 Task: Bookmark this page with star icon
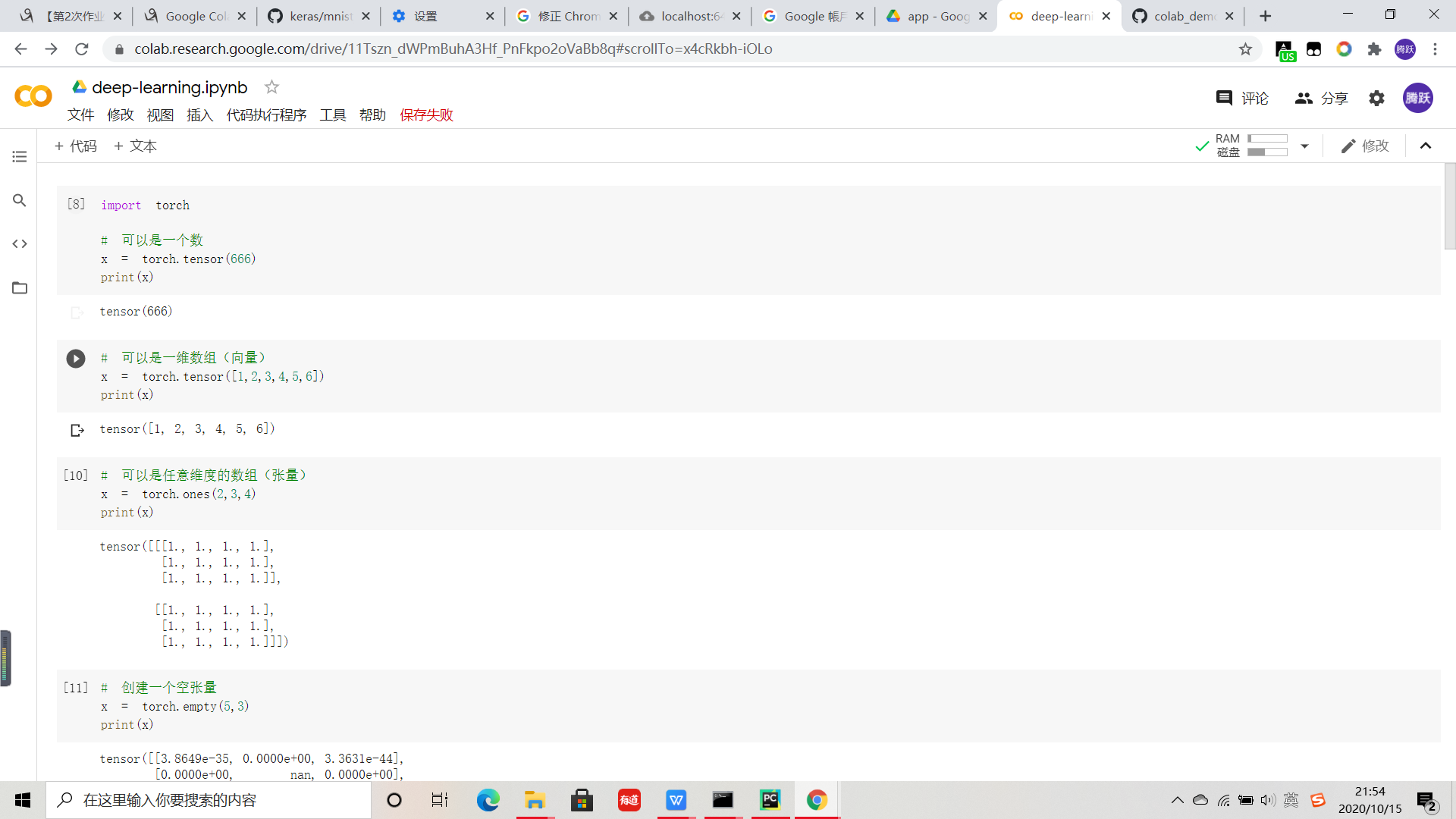click(1245, 49)
